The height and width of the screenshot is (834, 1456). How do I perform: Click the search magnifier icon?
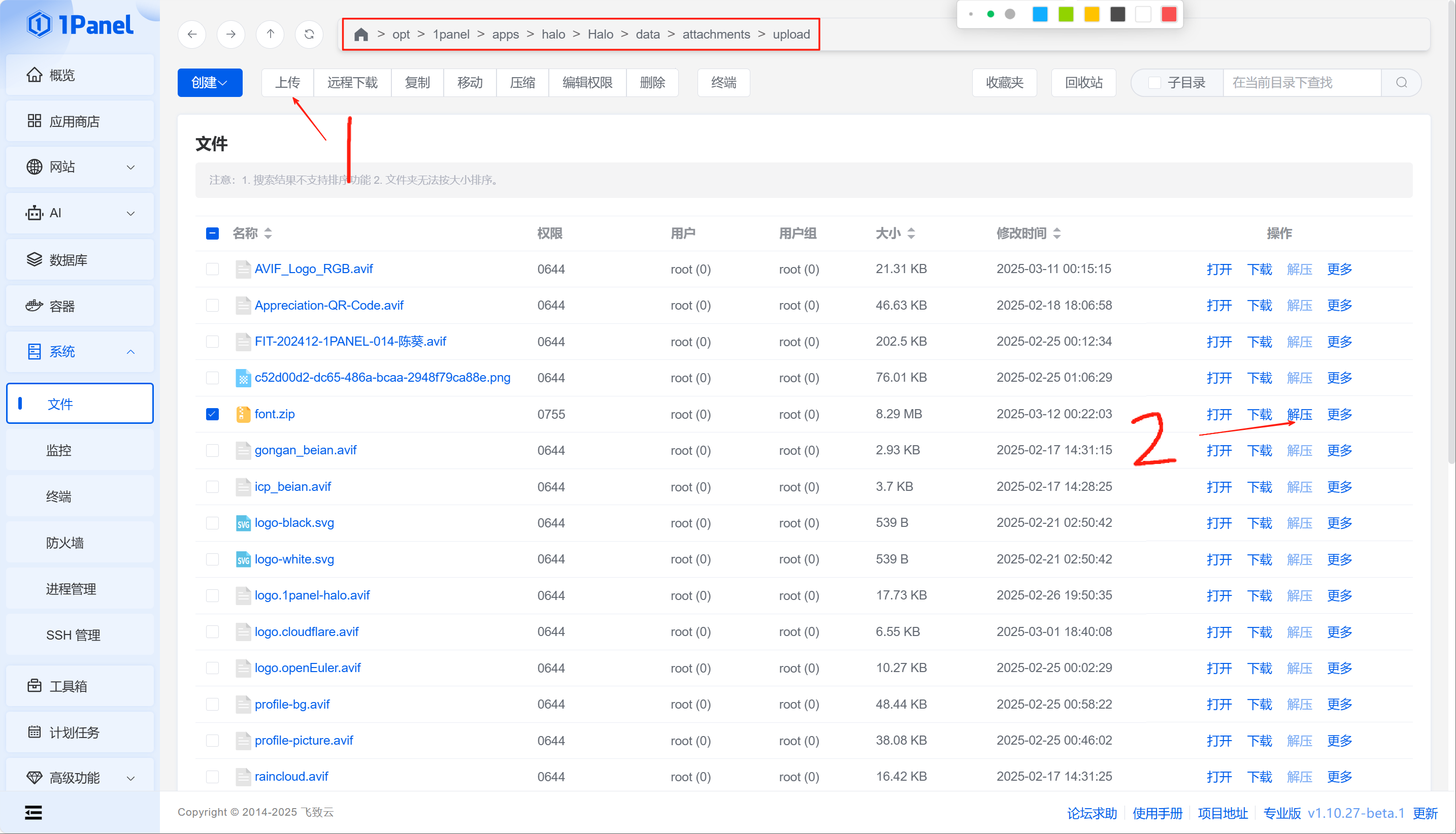pyautogui.click(x=1401, y=83)
